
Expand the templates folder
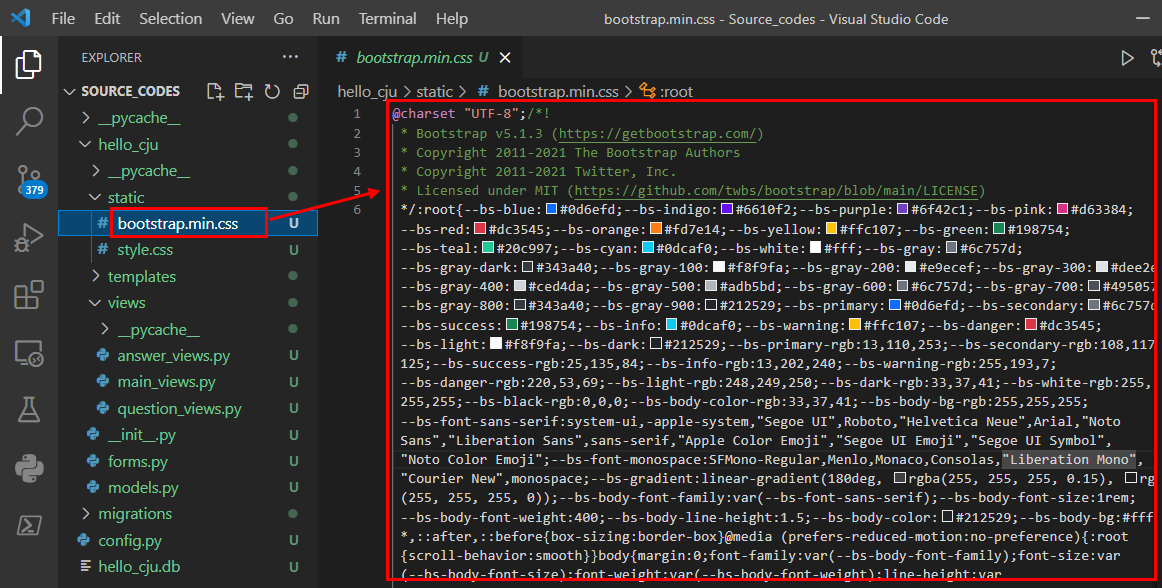click(x=96, y=276)
